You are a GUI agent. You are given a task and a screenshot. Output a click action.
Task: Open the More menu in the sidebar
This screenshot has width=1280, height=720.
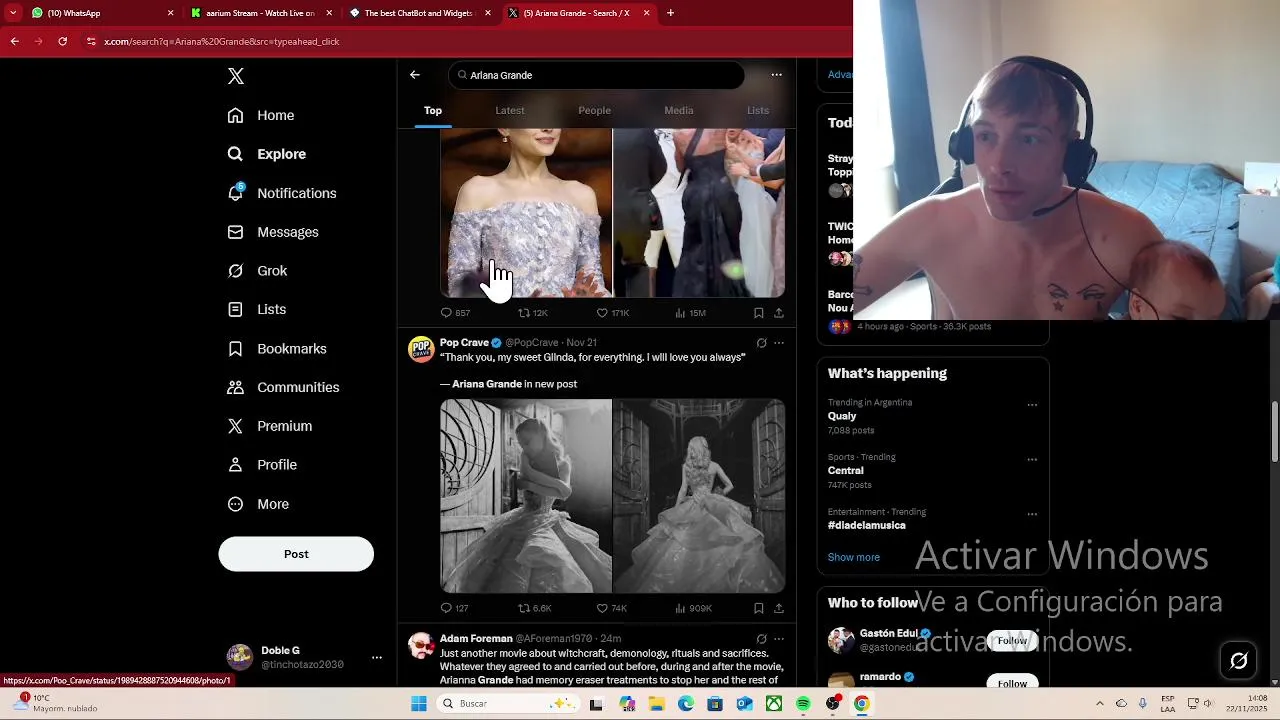258,504
